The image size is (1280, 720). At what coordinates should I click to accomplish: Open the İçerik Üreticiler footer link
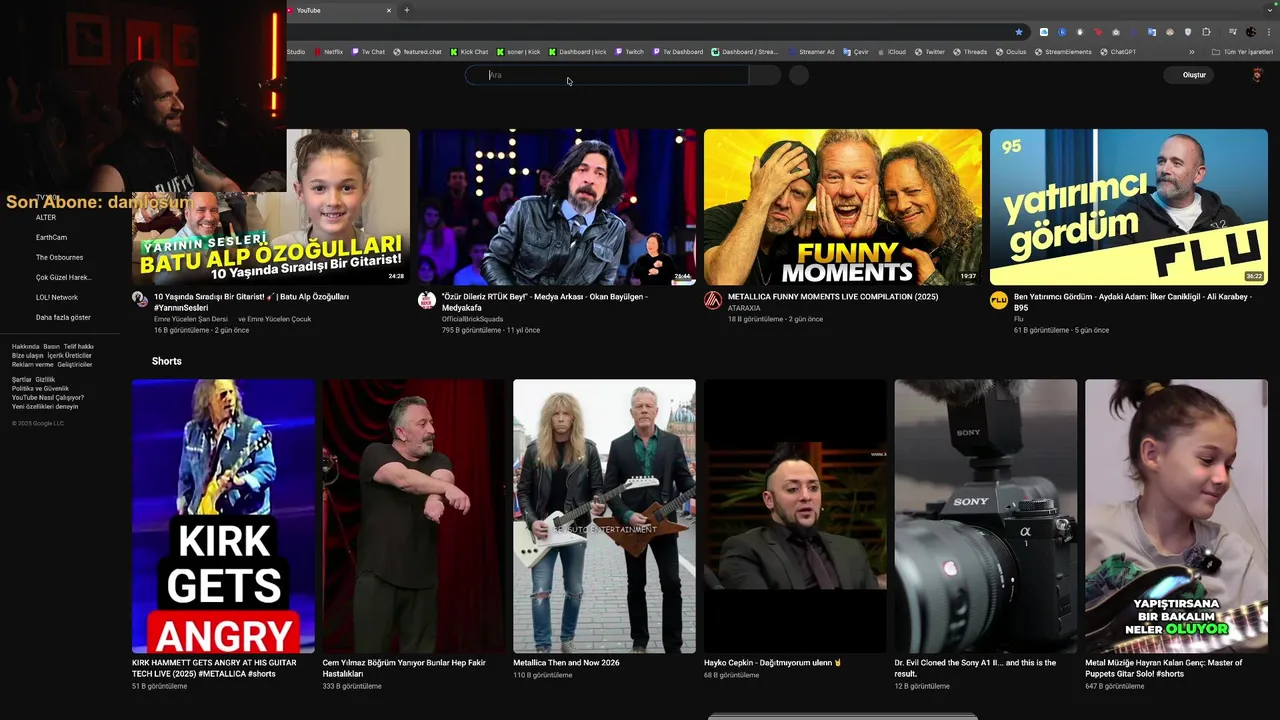point(69,355)
